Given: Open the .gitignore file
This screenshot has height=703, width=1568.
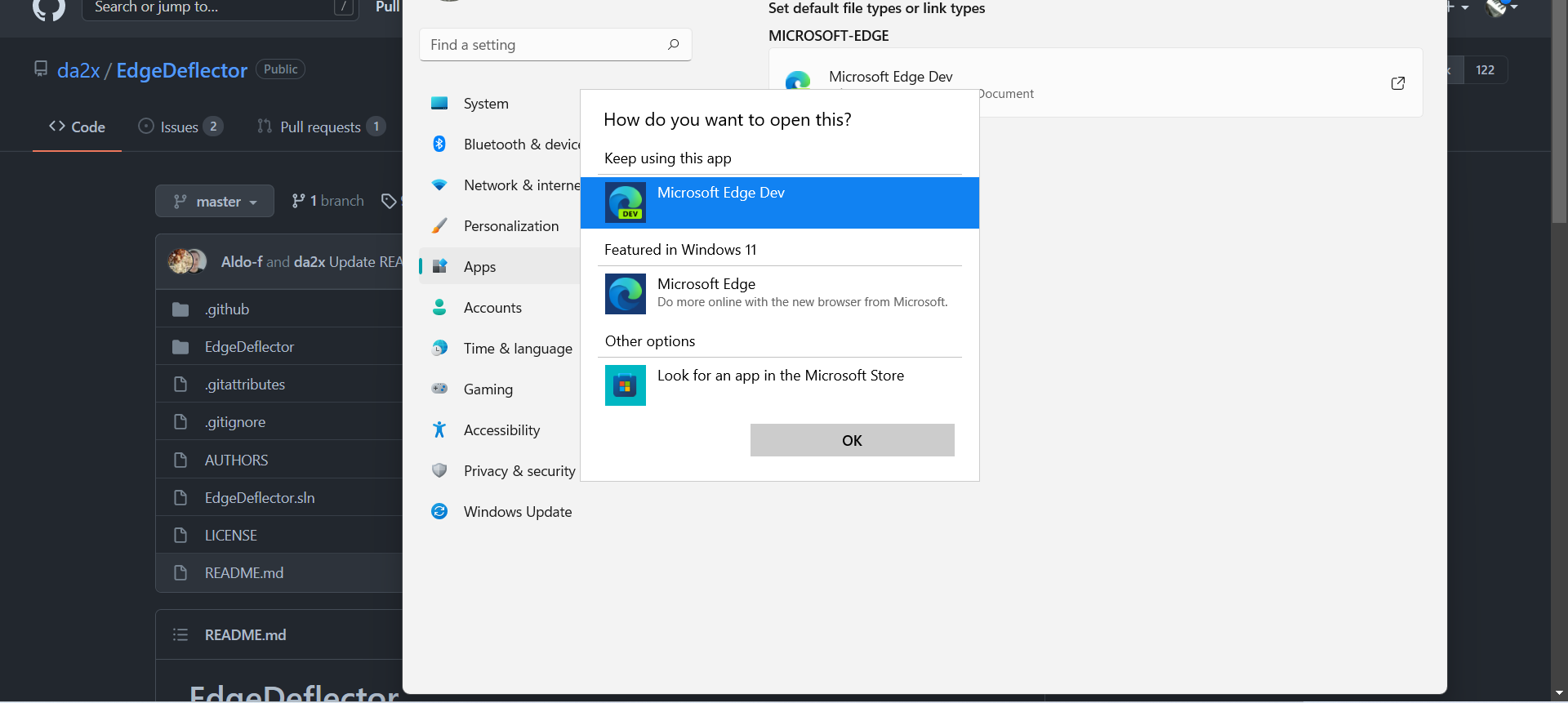Looking at the screenshot, I should pyautogui.click(x=235, y=422).
